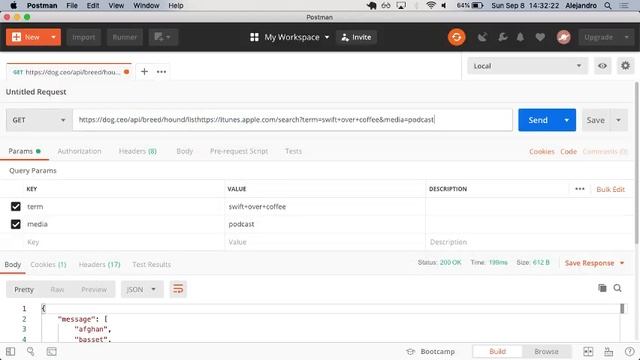Open the GET method dropdown

pyautogui.click(x=39, y=120)
